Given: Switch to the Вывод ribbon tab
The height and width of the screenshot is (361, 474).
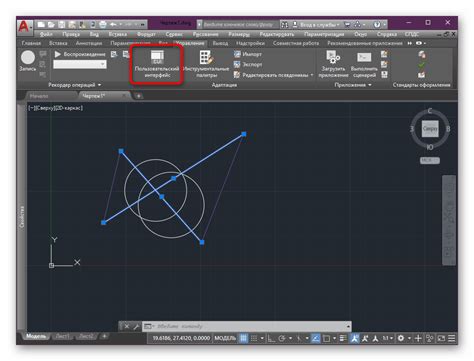Looking at the screenshot, I should (x=220, y=43).
